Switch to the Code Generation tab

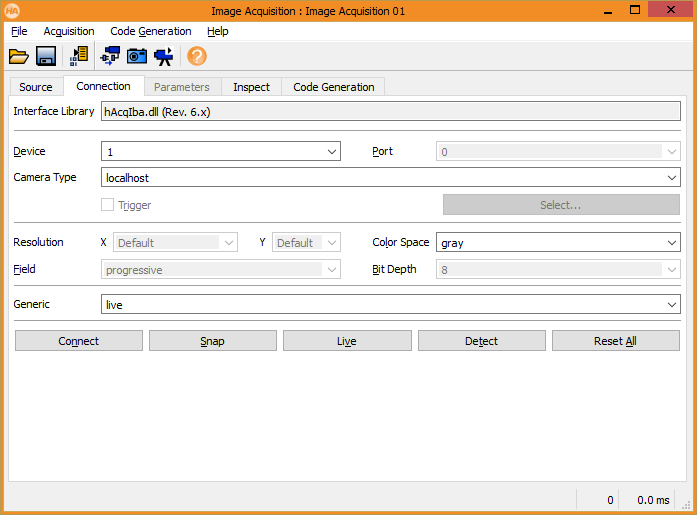(x=334, y=87)
